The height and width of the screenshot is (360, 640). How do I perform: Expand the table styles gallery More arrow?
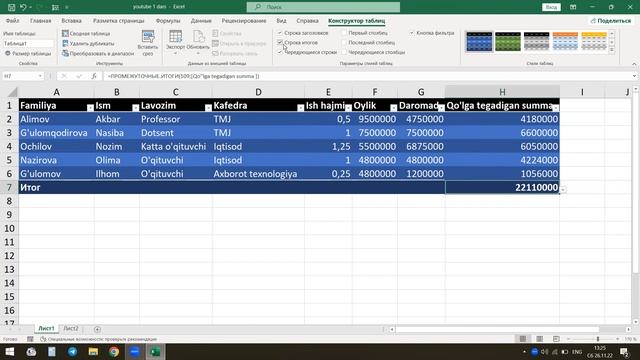click(612, 50)
